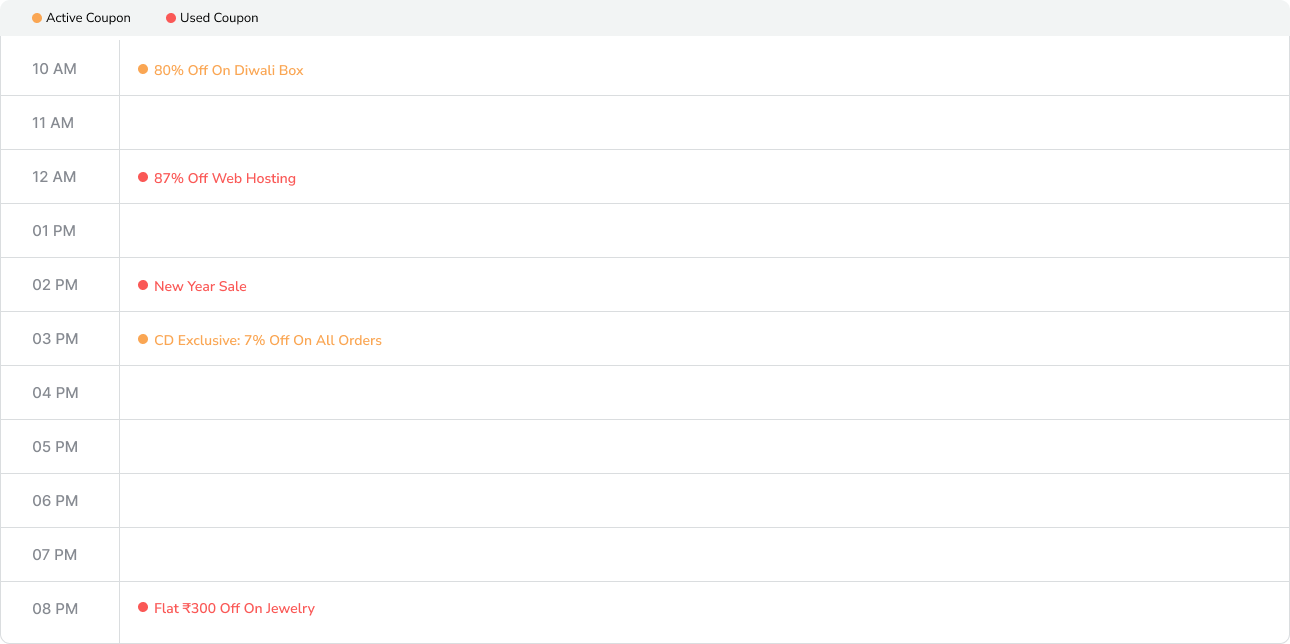Viewport: 1290px width, 644px height.
Task: Click the red dot next to New Year Sale
Action: [x=143, y=286]
